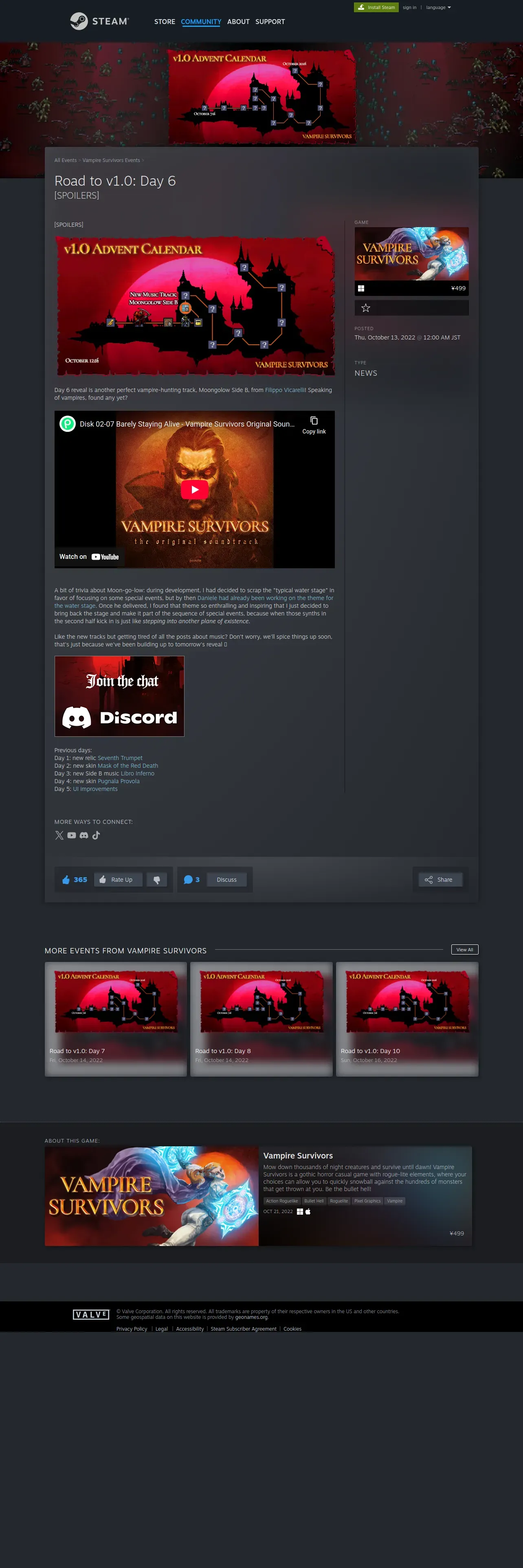Click the ¥499 price in sidebar
Screen dimensions: 523x1568
pos(459,289)
